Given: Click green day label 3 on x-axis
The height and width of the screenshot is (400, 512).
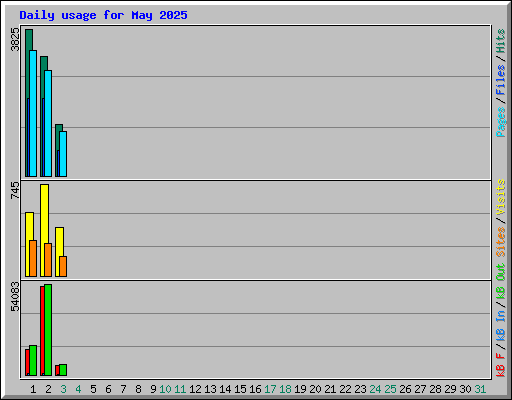Looking at the screenshot, I should (x=63, y=389).
